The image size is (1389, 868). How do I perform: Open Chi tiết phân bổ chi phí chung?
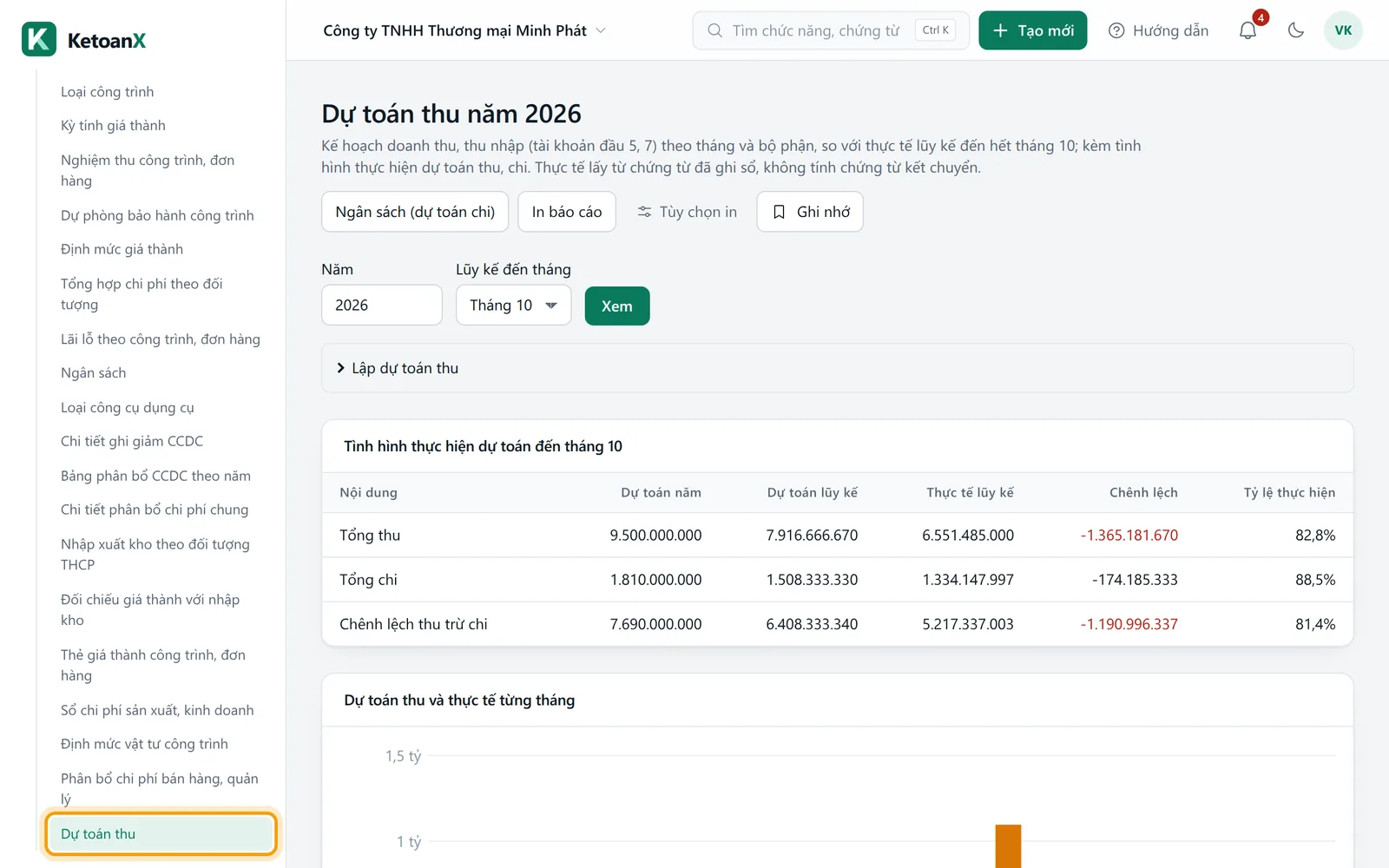[x=155, y=510]
